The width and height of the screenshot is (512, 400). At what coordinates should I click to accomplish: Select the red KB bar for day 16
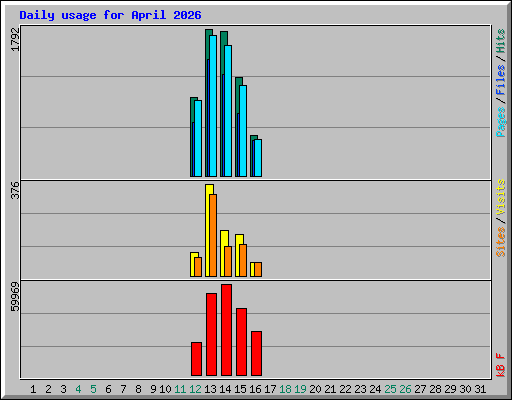point(256,353)
